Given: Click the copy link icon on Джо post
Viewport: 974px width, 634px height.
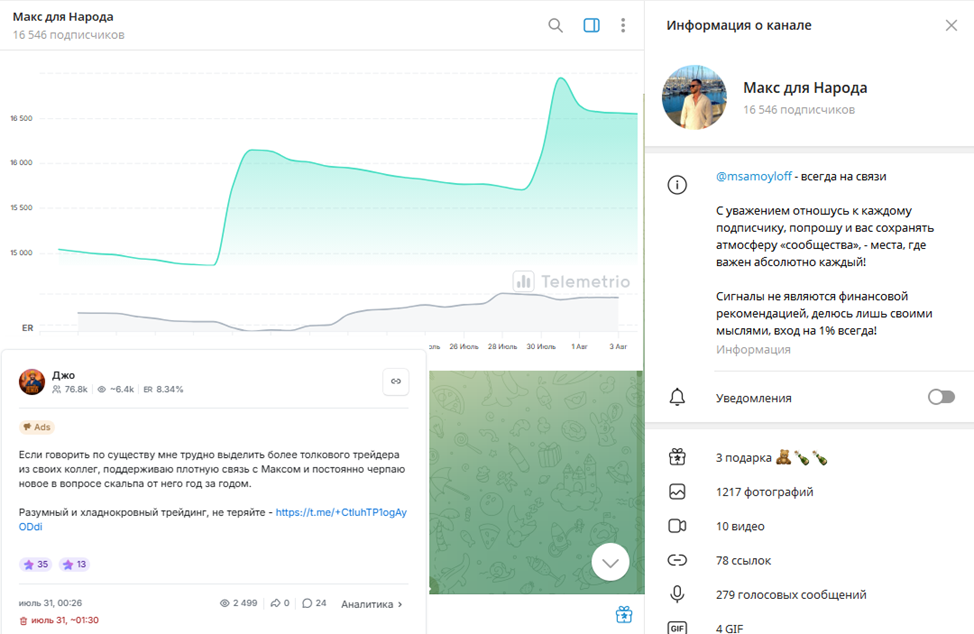Looking at the screenshot, I should tap(395, 381).
